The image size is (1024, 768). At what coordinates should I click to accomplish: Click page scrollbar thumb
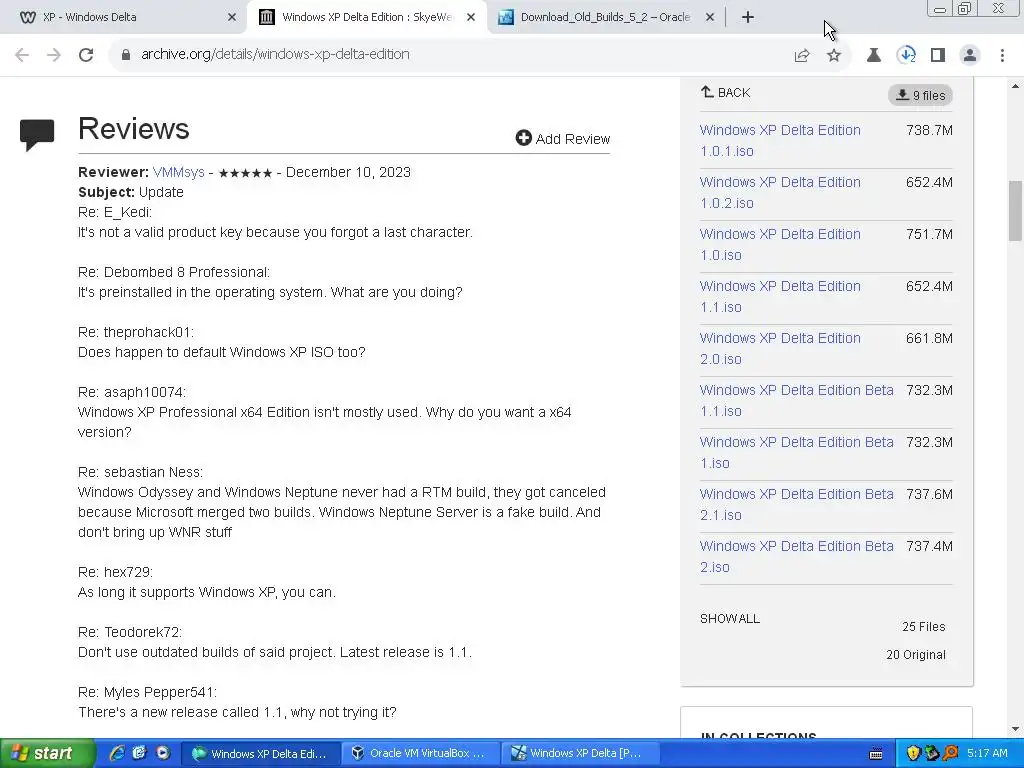1016,211
